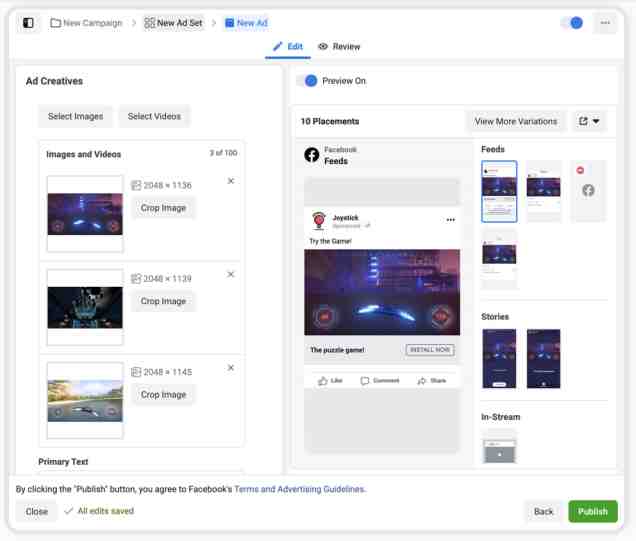This screenshot has width=636, height=541.
Task: Select the disabled Feeds placement with red icon
Action: click(x=588, y=191)
